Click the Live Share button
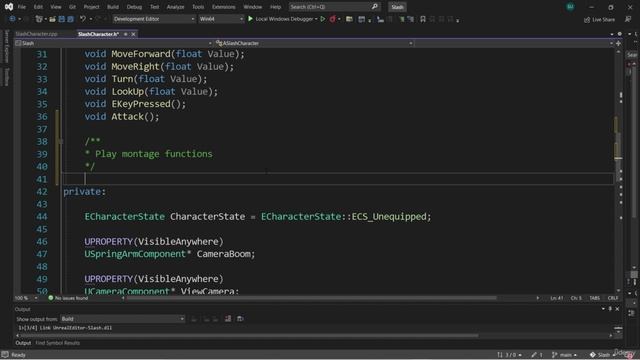This screenshot has width=640, height=360. [599, 20]
